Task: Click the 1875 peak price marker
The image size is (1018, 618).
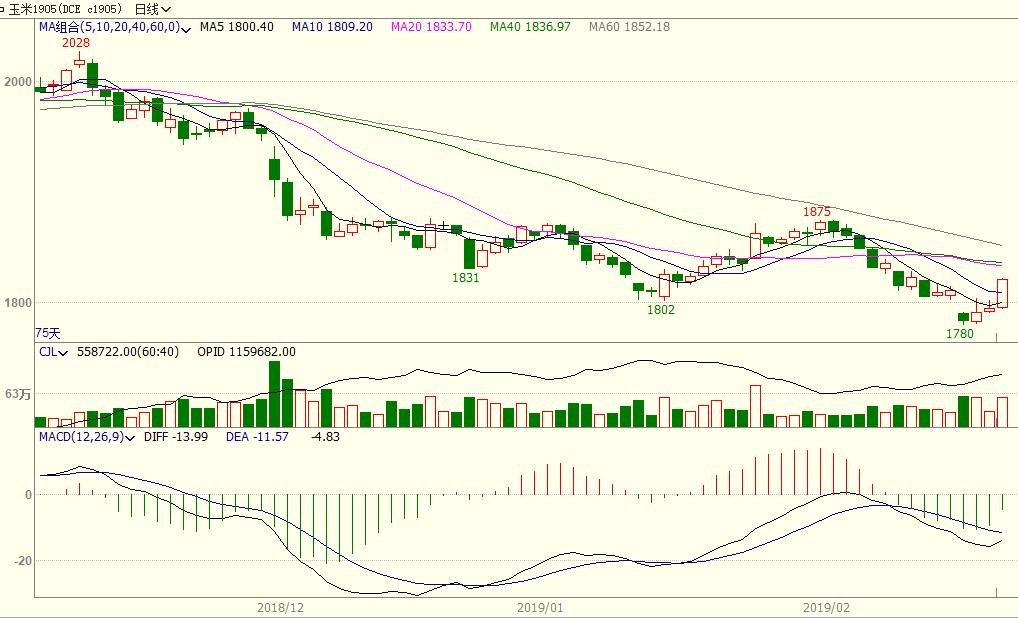Action: 817,211
